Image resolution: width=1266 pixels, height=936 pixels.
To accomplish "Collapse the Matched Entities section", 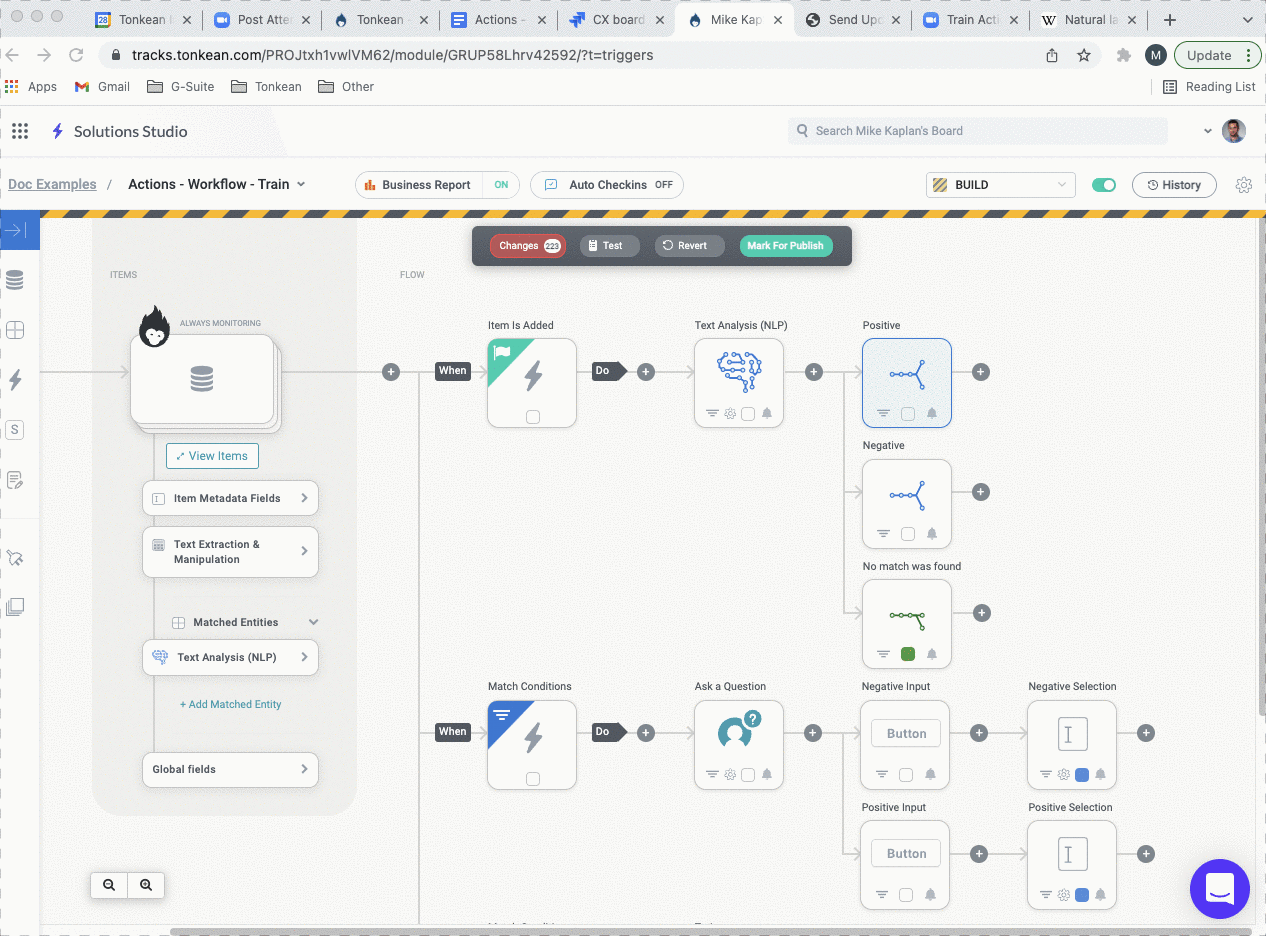I will [x=313, y=622].
